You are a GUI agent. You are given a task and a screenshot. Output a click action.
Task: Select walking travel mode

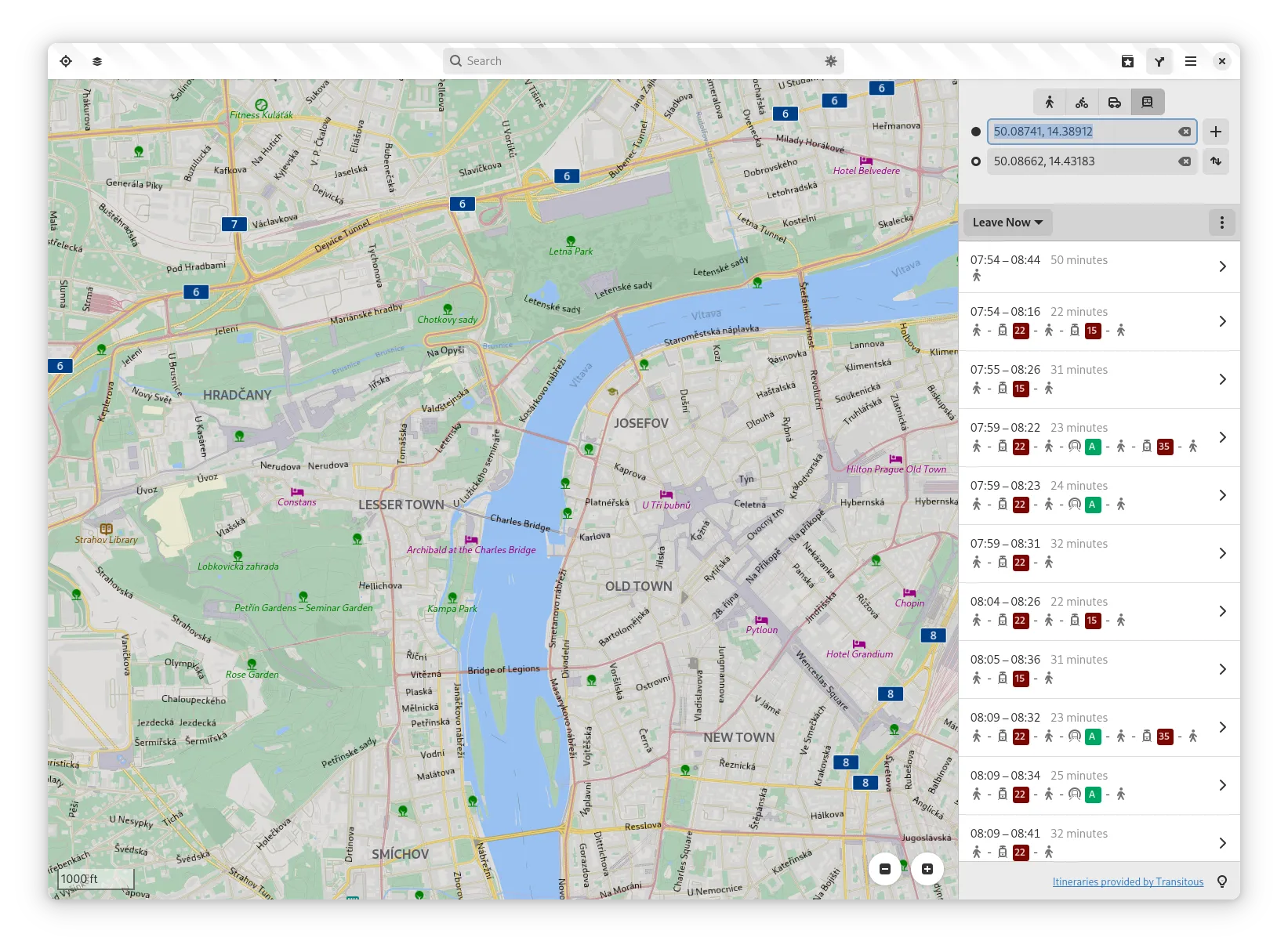(1050, 102)
